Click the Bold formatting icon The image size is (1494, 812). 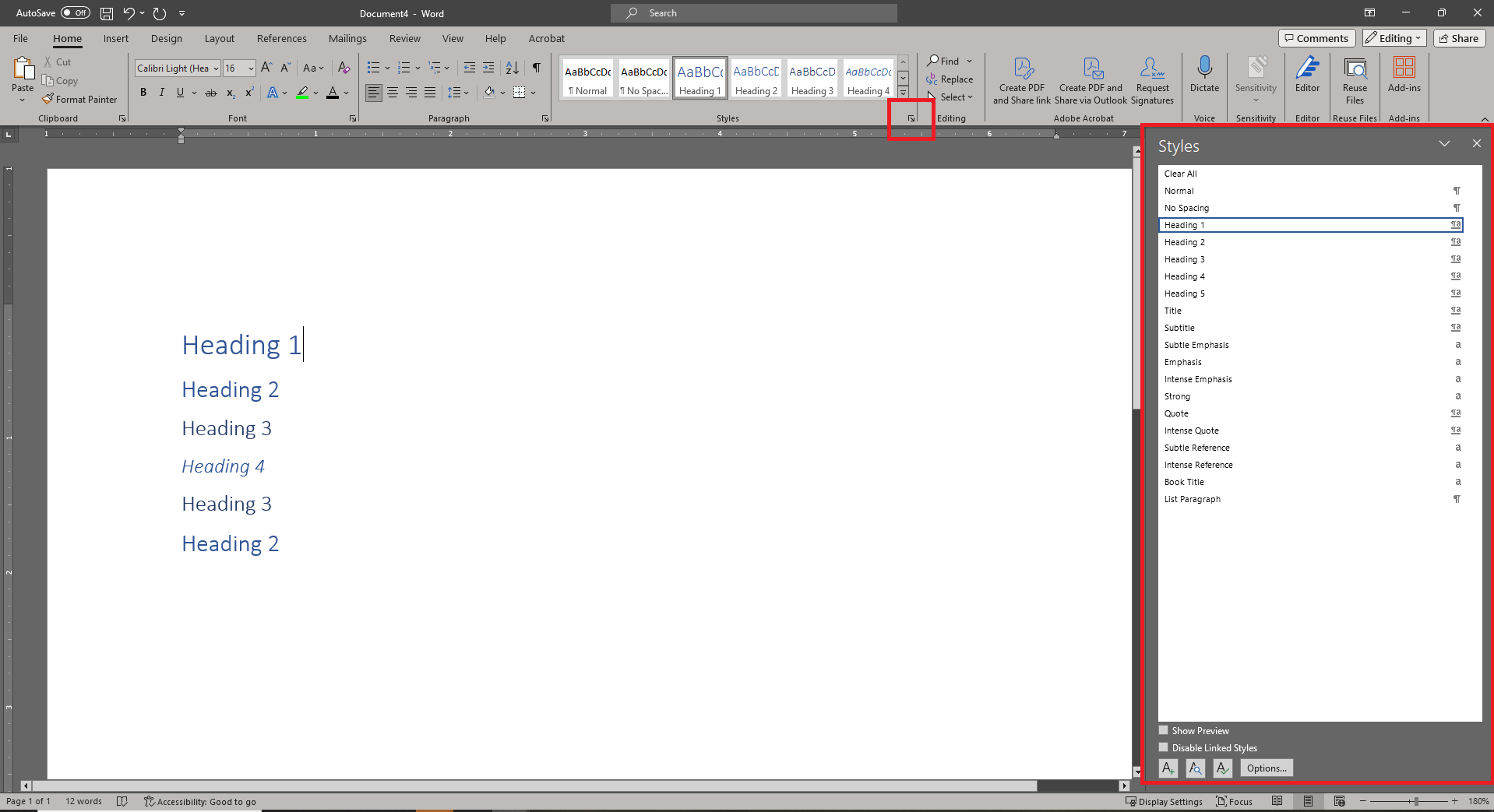143,93
